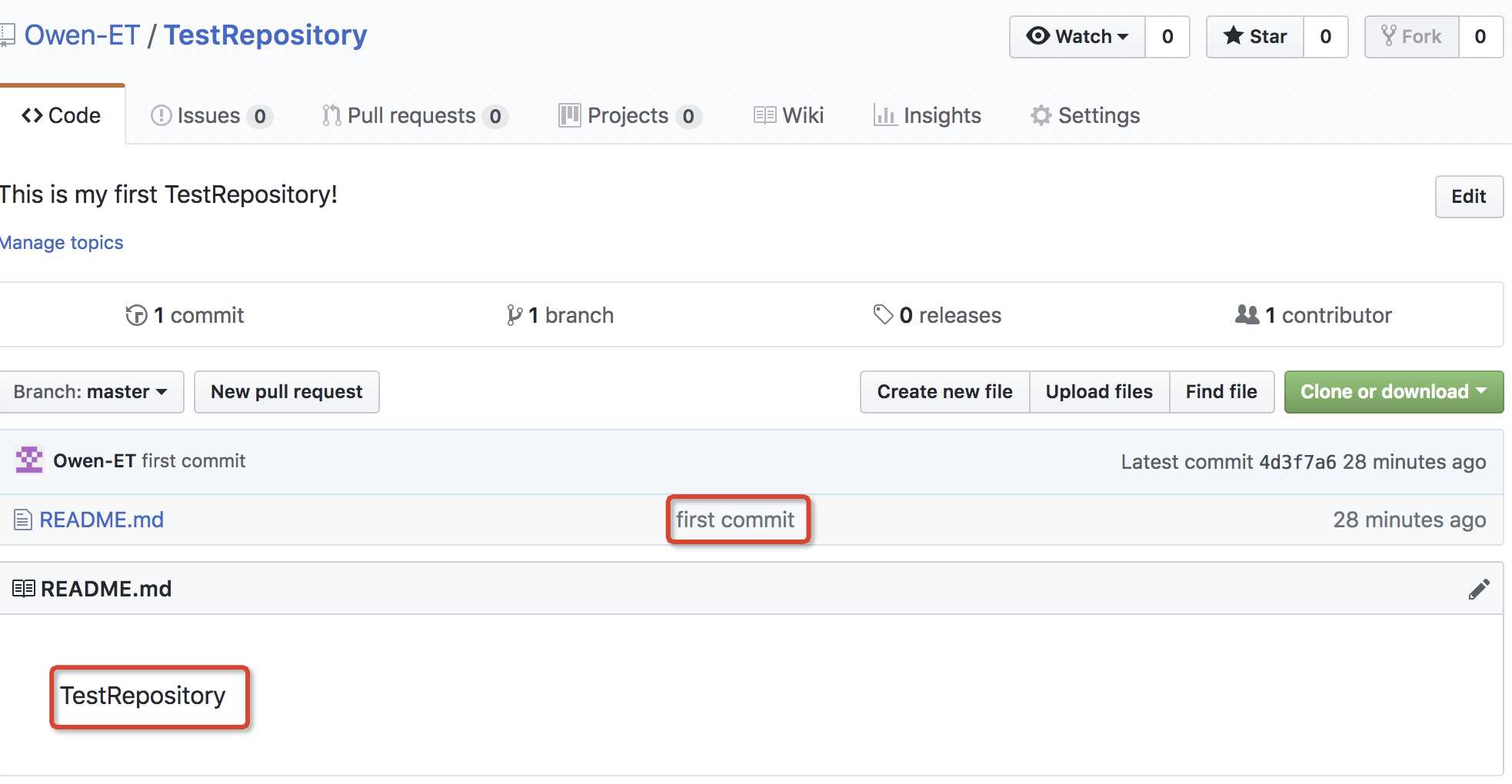Click the Pull requests counter badge showing 0

(495, 116)
